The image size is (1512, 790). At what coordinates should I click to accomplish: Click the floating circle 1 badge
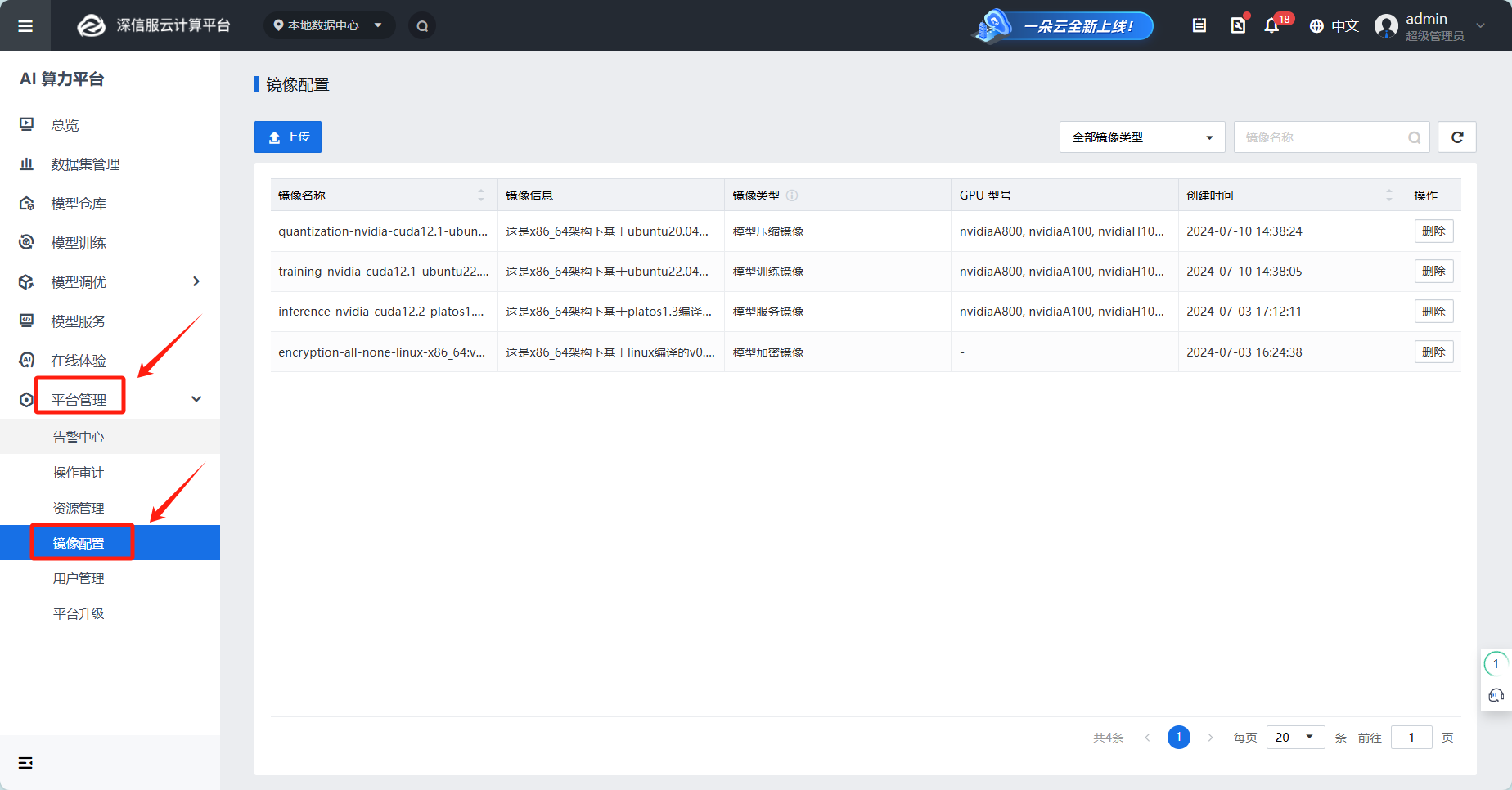tap(1496, 664)
